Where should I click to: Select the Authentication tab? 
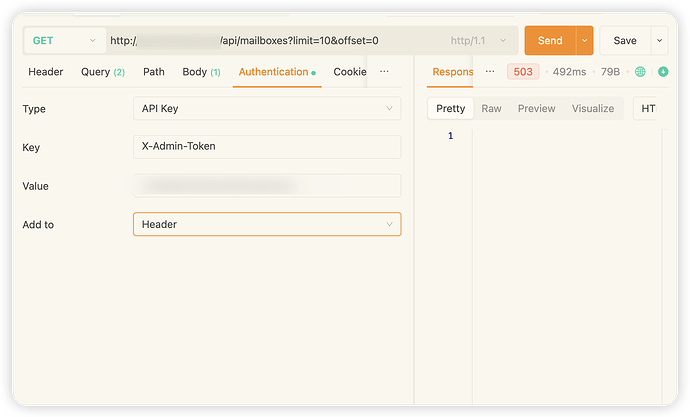pyautogui.click(x=277, y=72)
